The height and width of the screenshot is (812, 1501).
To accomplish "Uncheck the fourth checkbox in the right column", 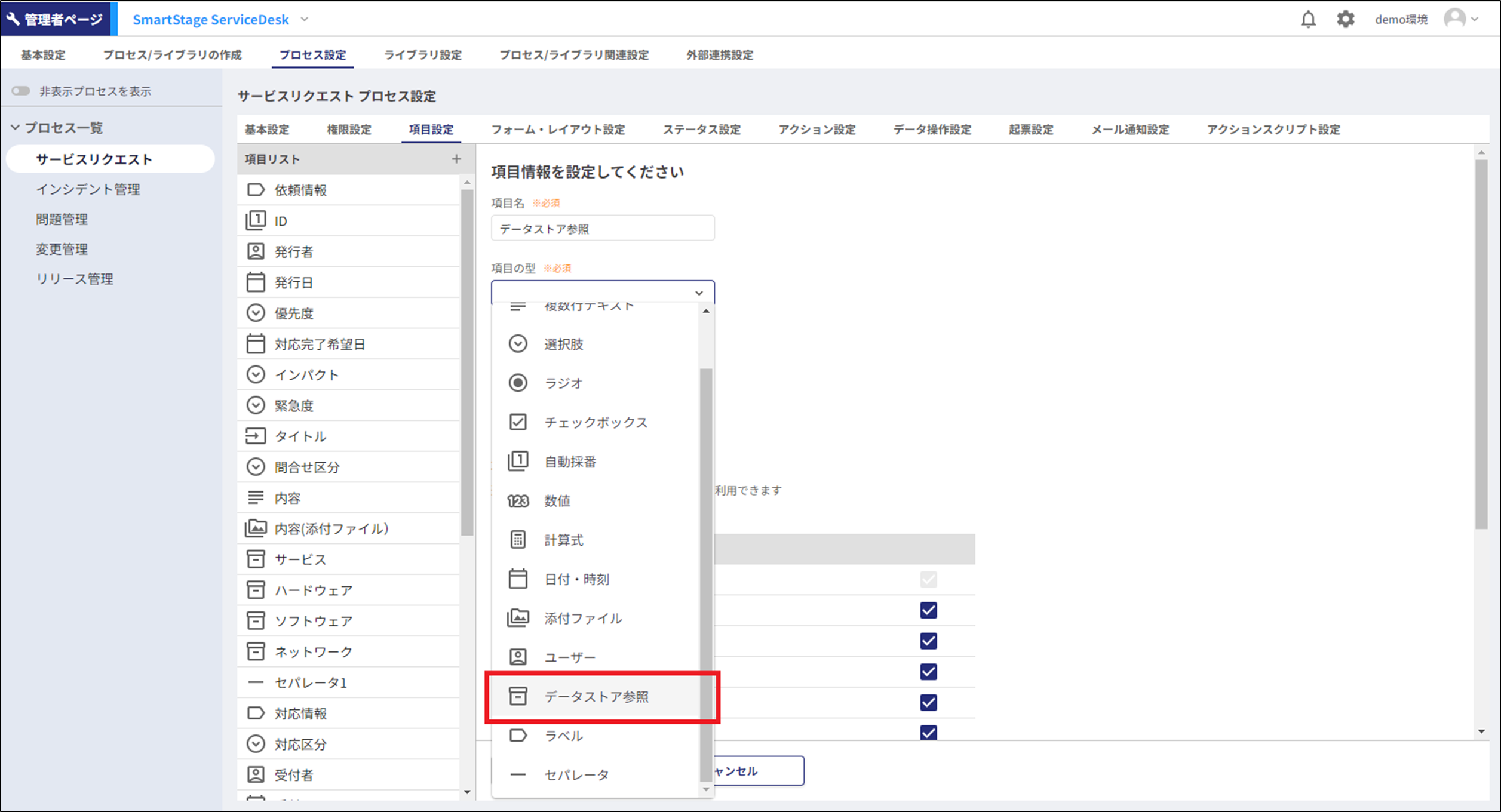I will (x=928, y=672).
